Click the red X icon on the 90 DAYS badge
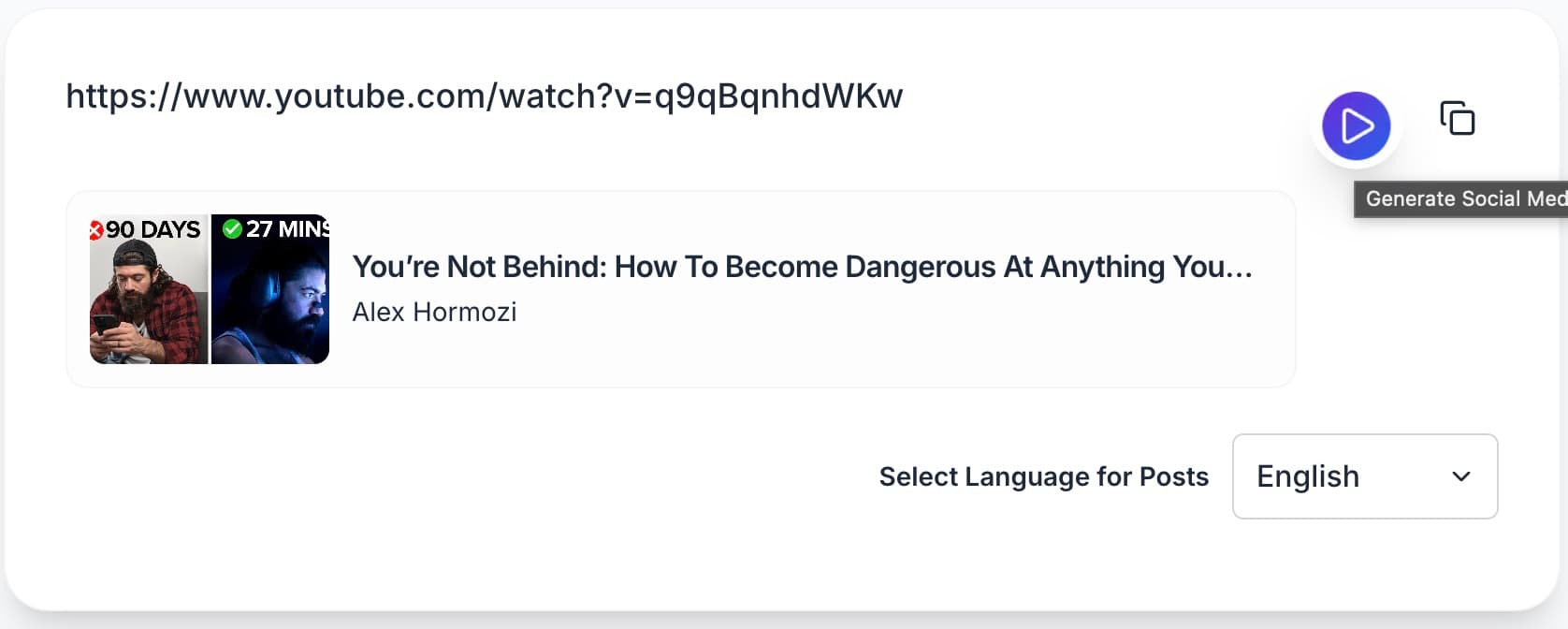Image resolution: width=1568 pixels, height=629 pixels. click(96, 228)
